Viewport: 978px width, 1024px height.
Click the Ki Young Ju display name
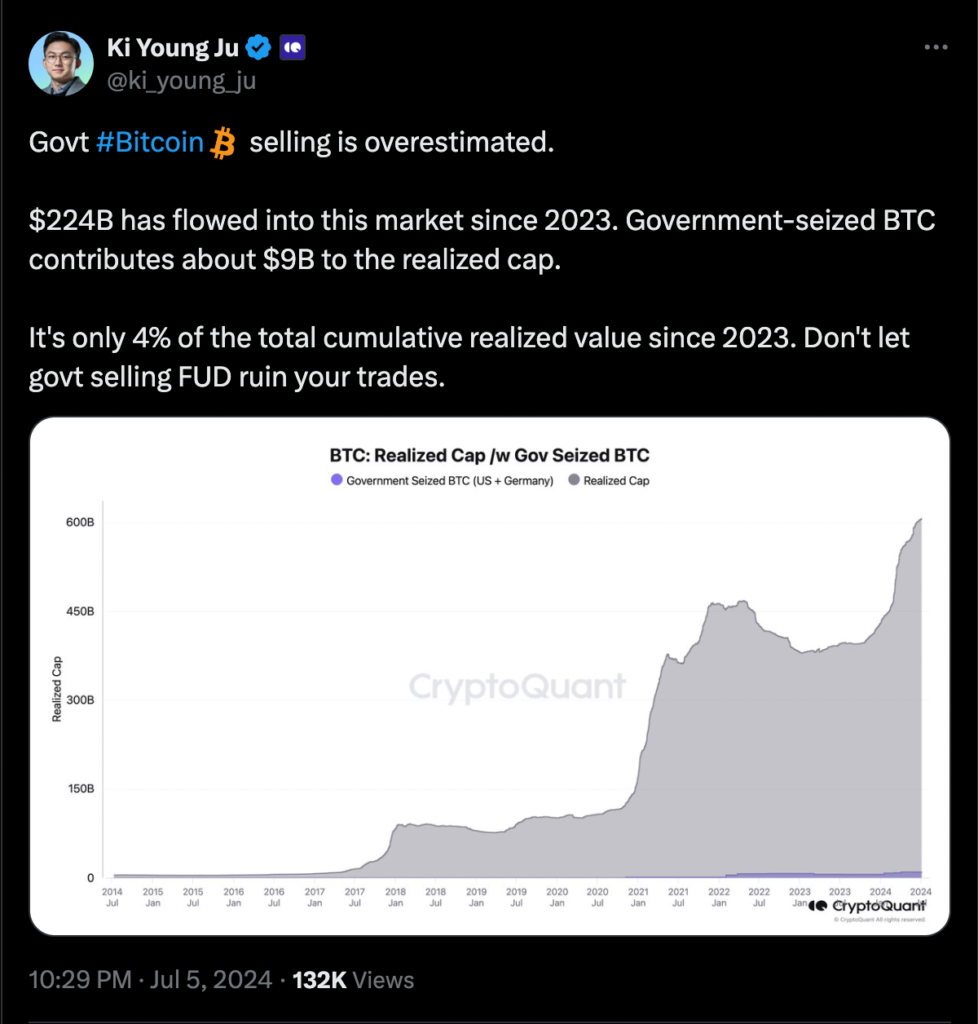[x=172, y=46]
